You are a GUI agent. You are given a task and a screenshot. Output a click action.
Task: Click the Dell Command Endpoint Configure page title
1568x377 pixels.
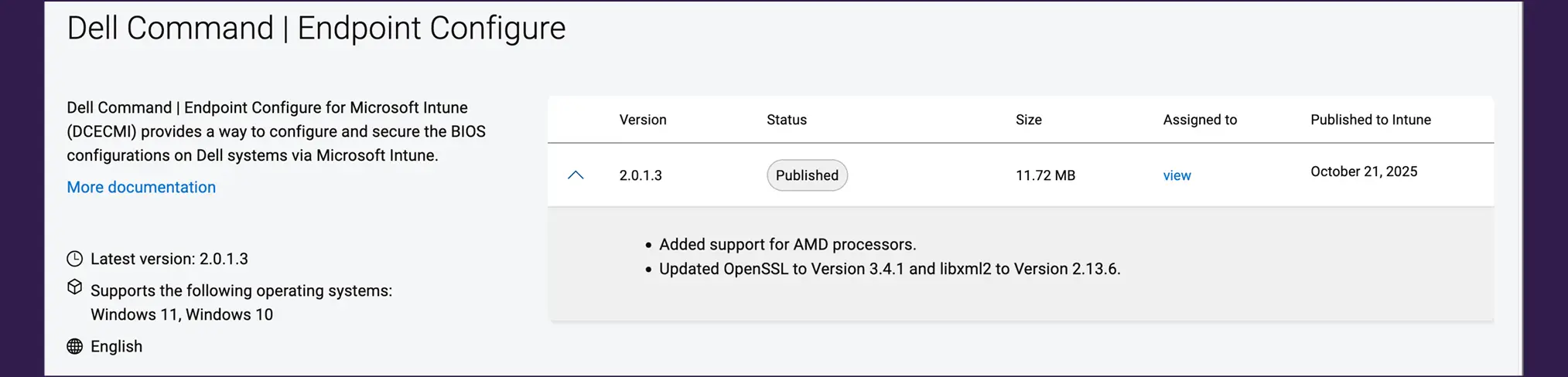(316, 29)
